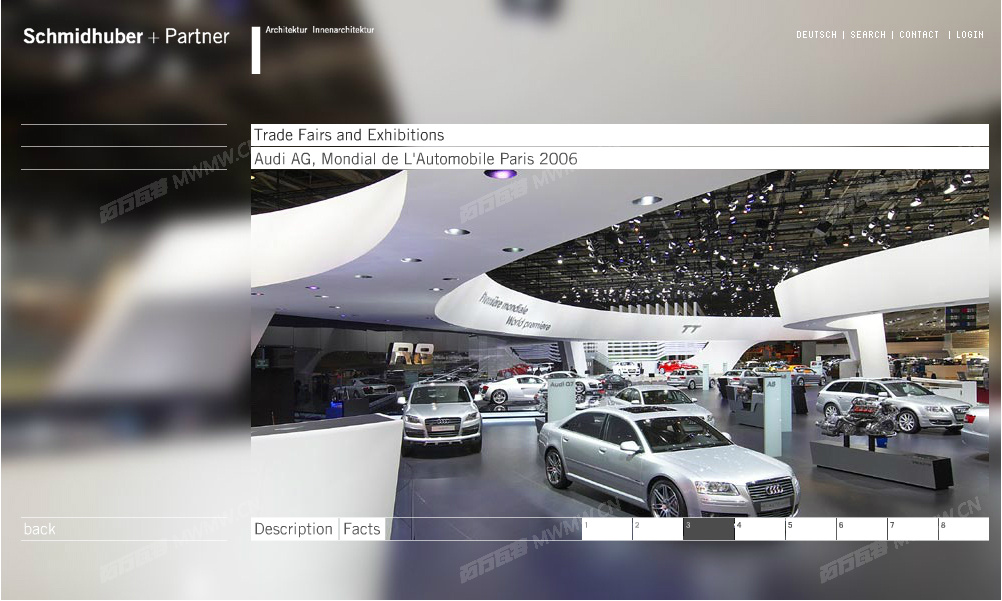Screen dimensions: 1002x601
Task: Click the Architektur Innenarchitektur tagline
Action: pos(320,29)
